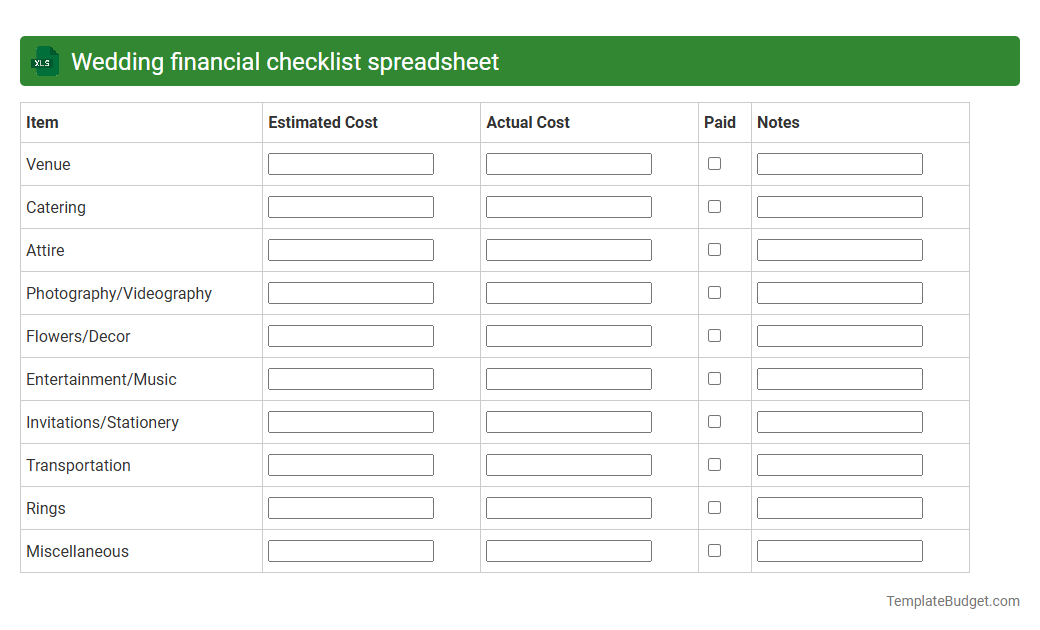Click the Notes field for Miscellaneous

(839, 550)
